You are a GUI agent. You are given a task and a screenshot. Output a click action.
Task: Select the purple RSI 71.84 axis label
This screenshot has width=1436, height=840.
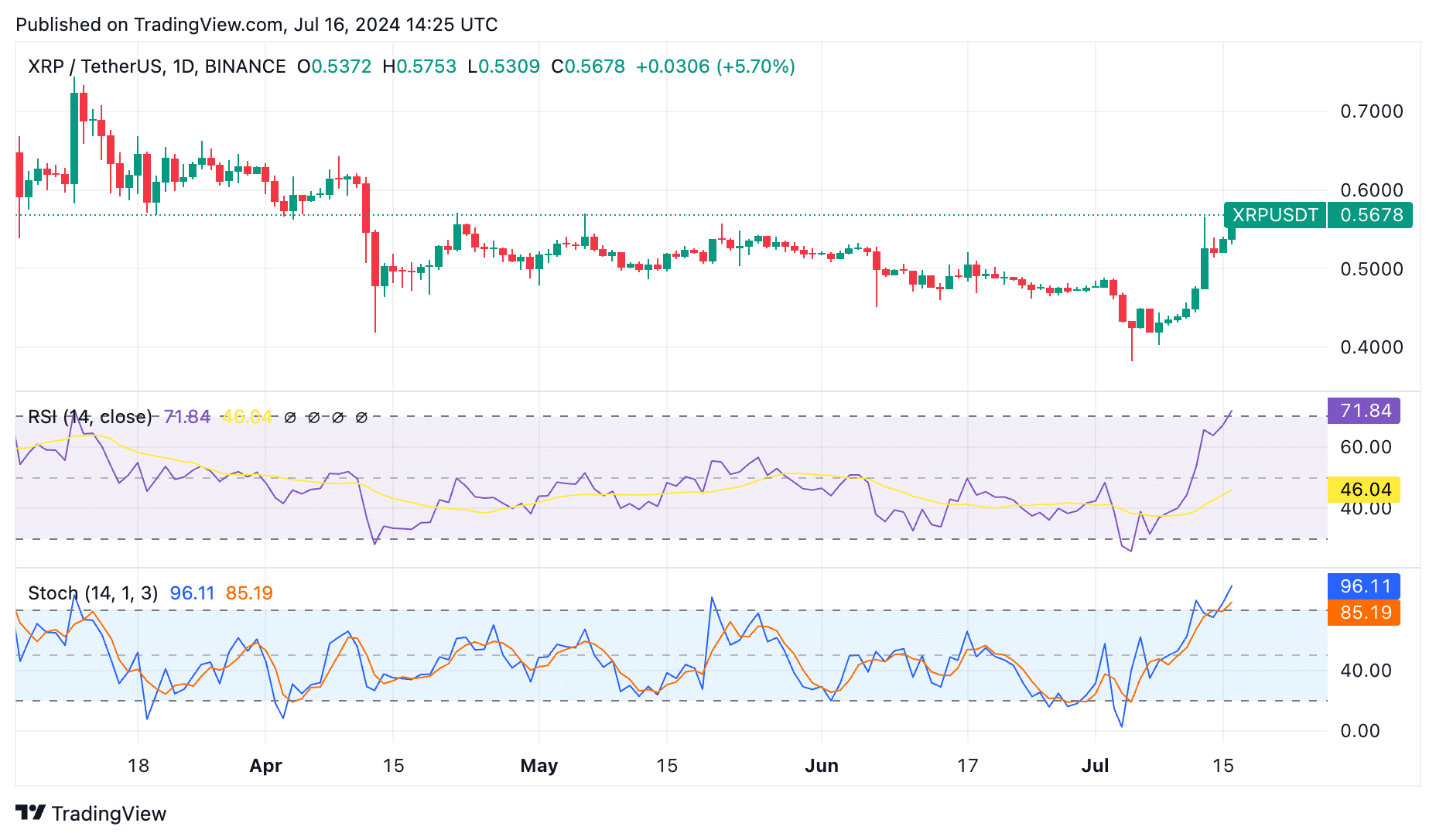point(1364,411)
